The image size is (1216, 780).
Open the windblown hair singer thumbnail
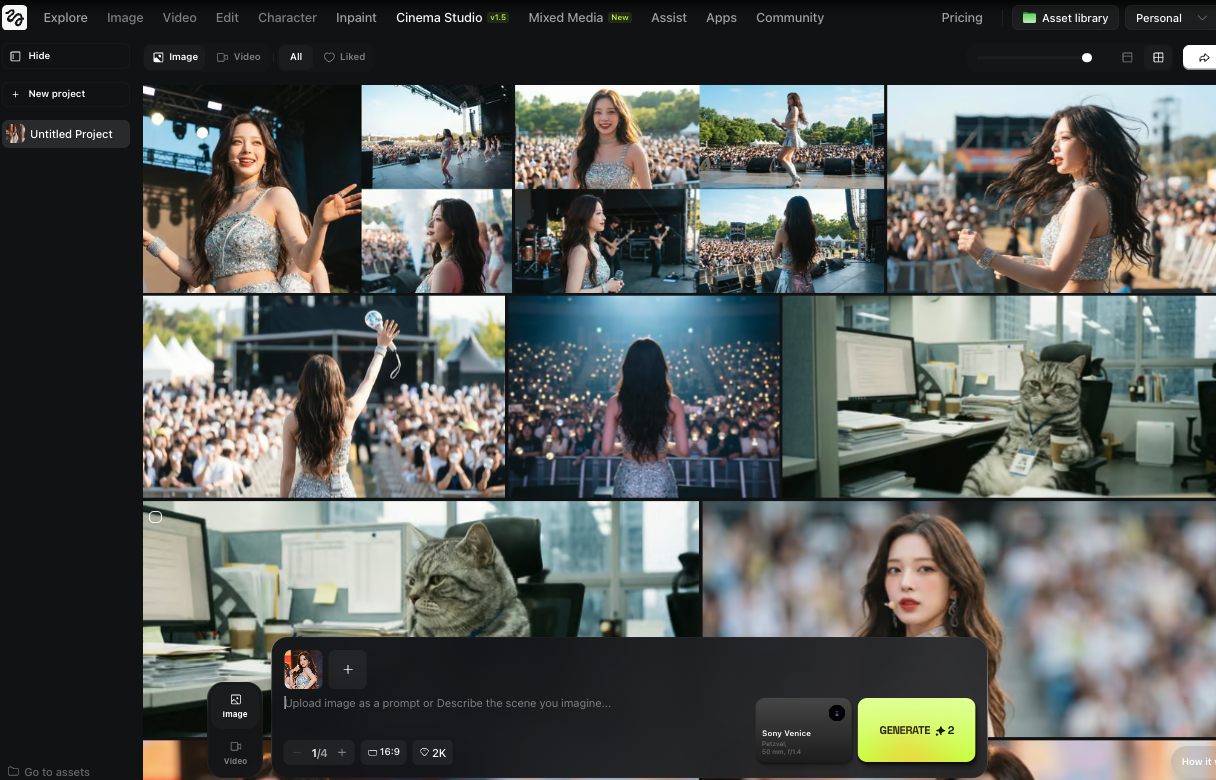coord(1051,189)
